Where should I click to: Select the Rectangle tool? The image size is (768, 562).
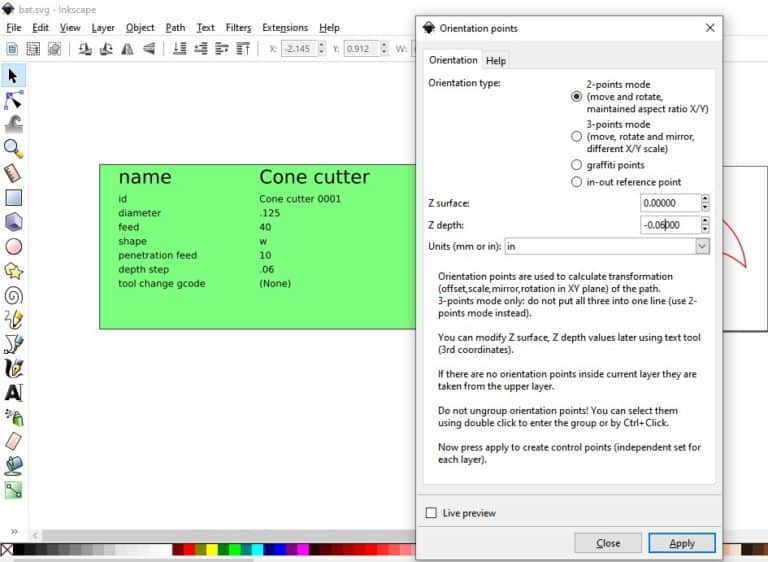[13, 197]
